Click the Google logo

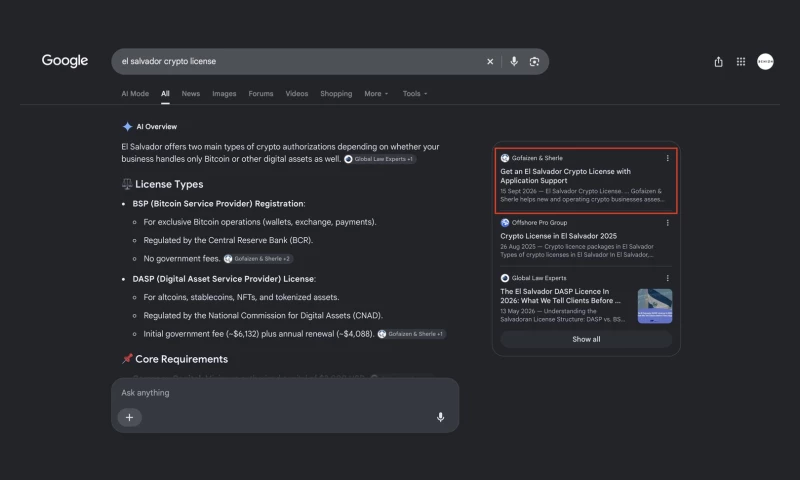point(65,61)
